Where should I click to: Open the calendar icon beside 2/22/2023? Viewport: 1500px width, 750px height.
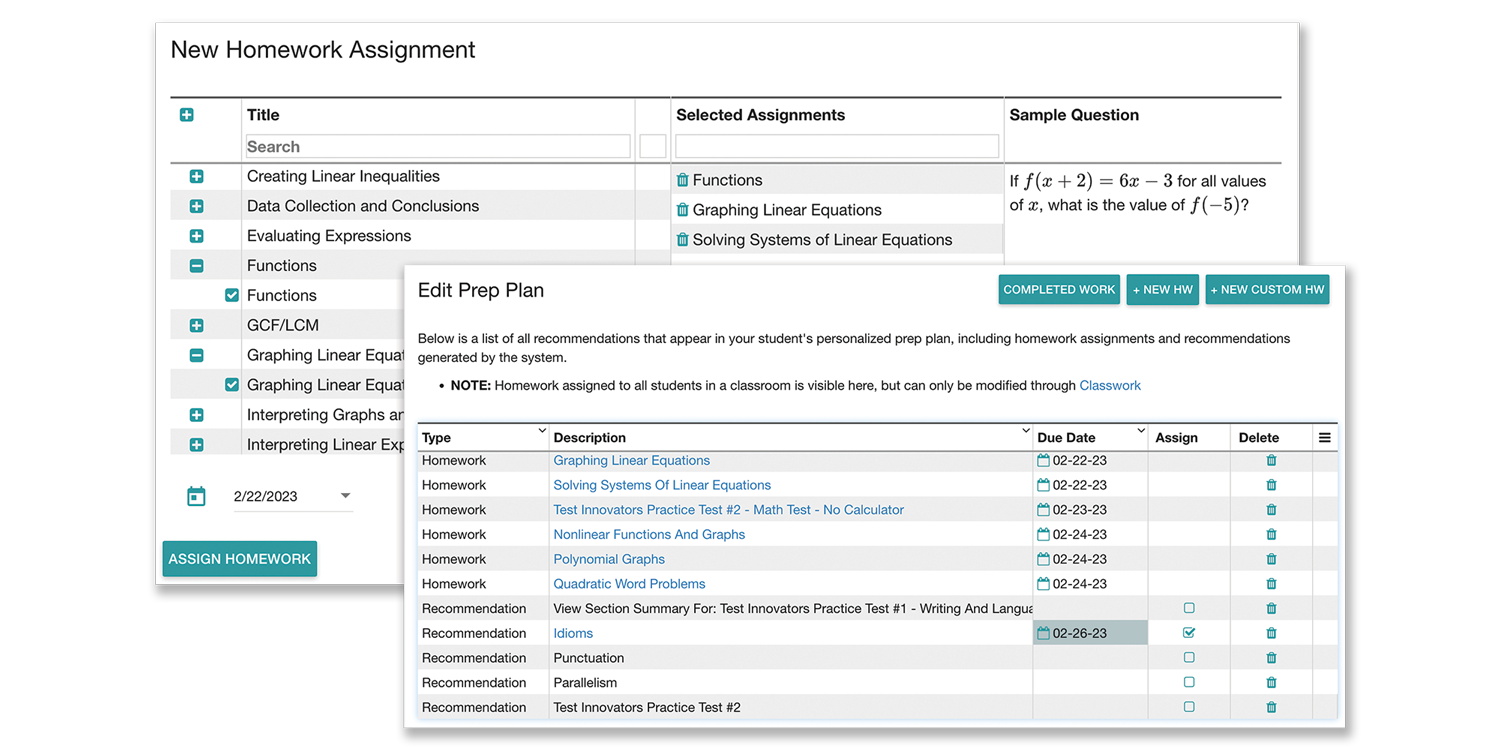pyautogui.click(x=196, y=496)
